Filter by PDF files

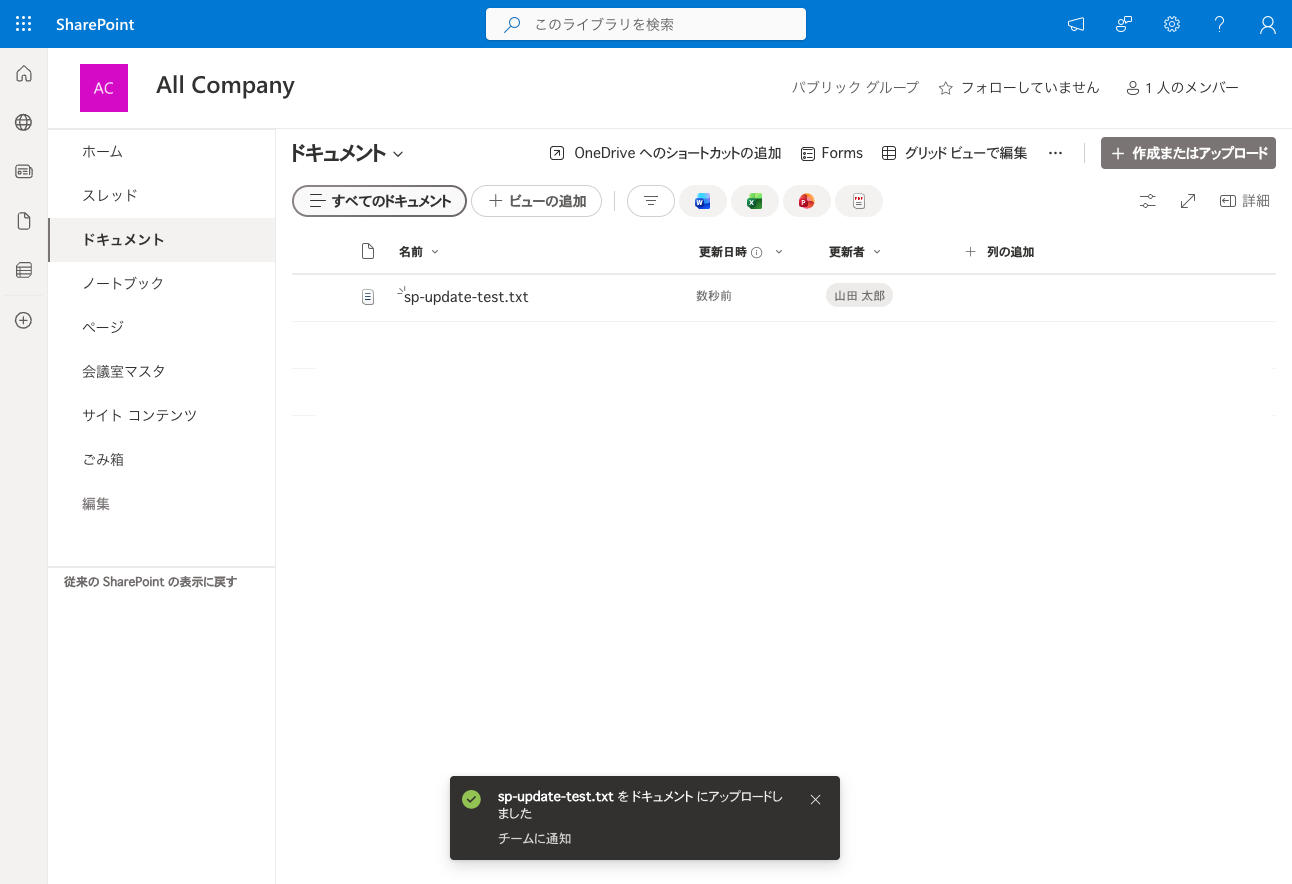pyautogui.click(x=859, y=201)
